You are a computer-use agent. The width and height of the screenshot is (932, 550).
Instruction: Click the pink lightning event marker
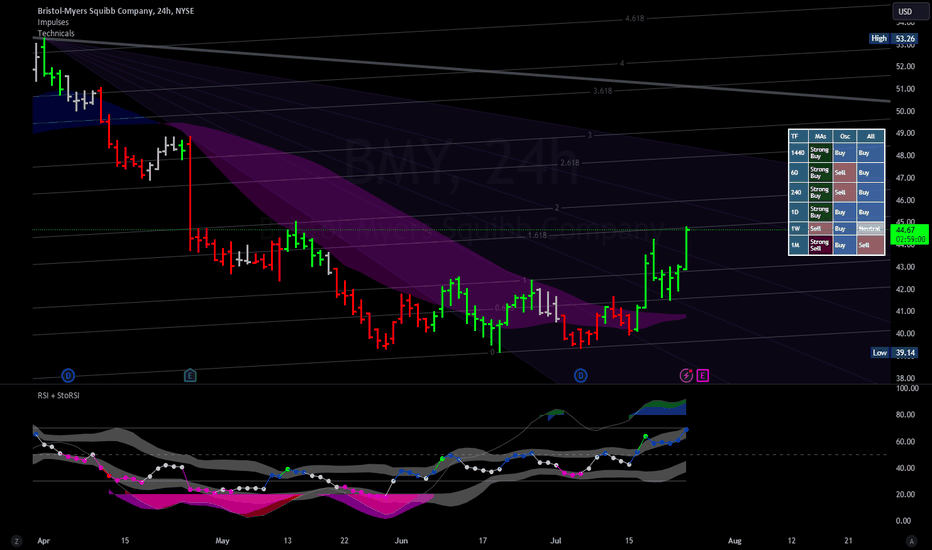(686, 375)
